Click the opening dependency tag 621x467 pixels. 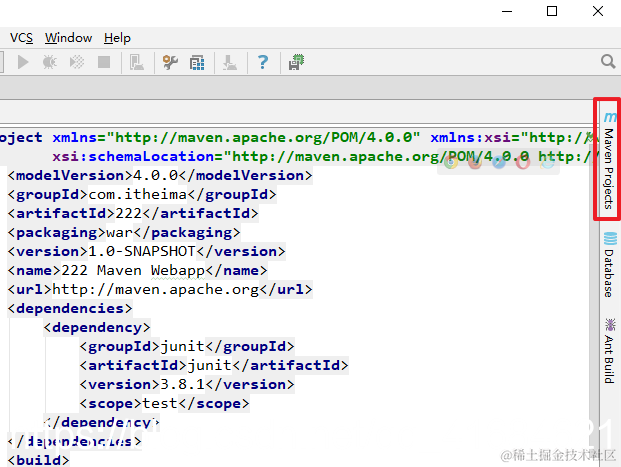coord(97,328)
